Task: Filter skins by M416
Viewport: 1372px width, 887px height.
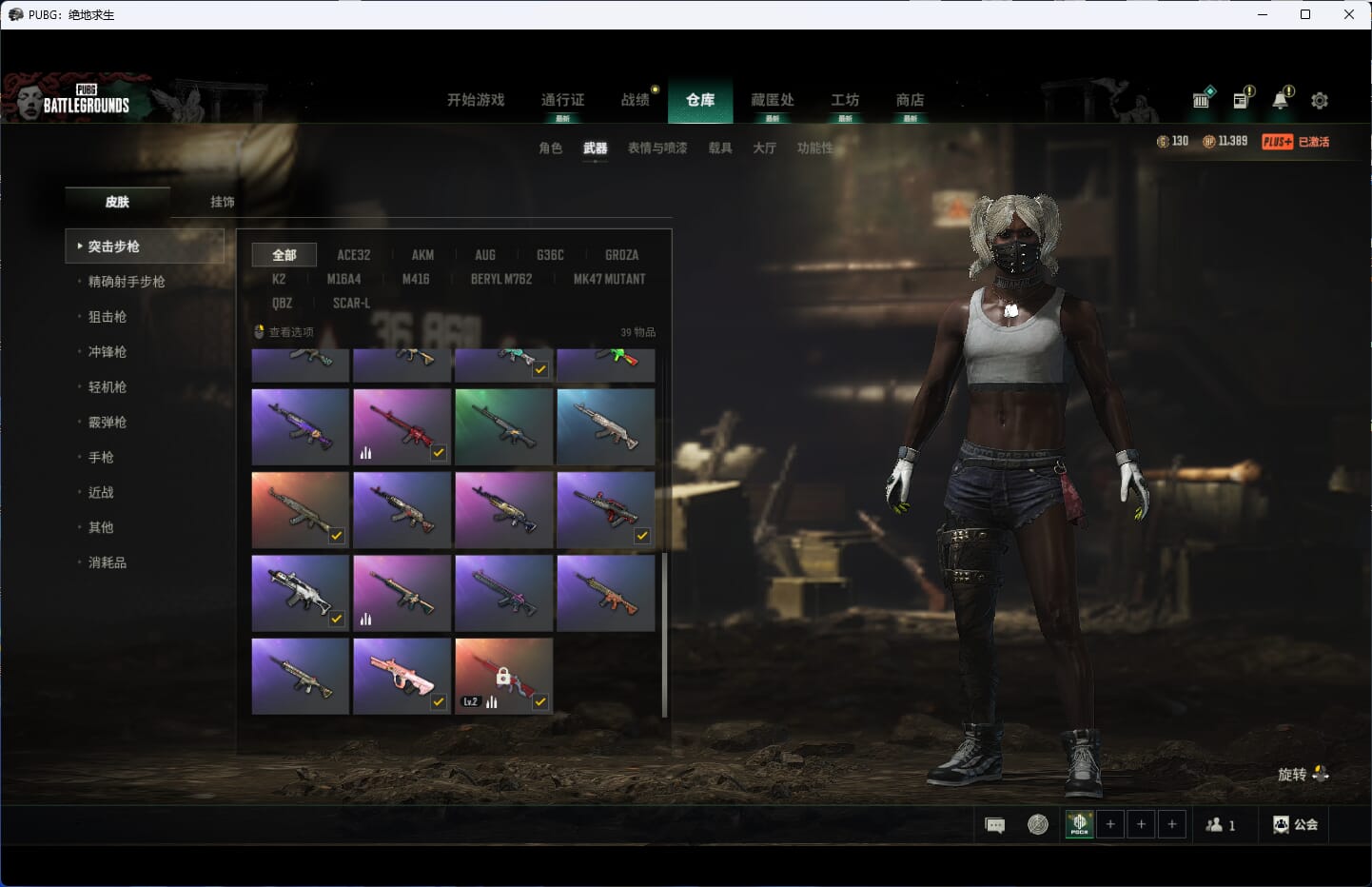Action: 416,279
